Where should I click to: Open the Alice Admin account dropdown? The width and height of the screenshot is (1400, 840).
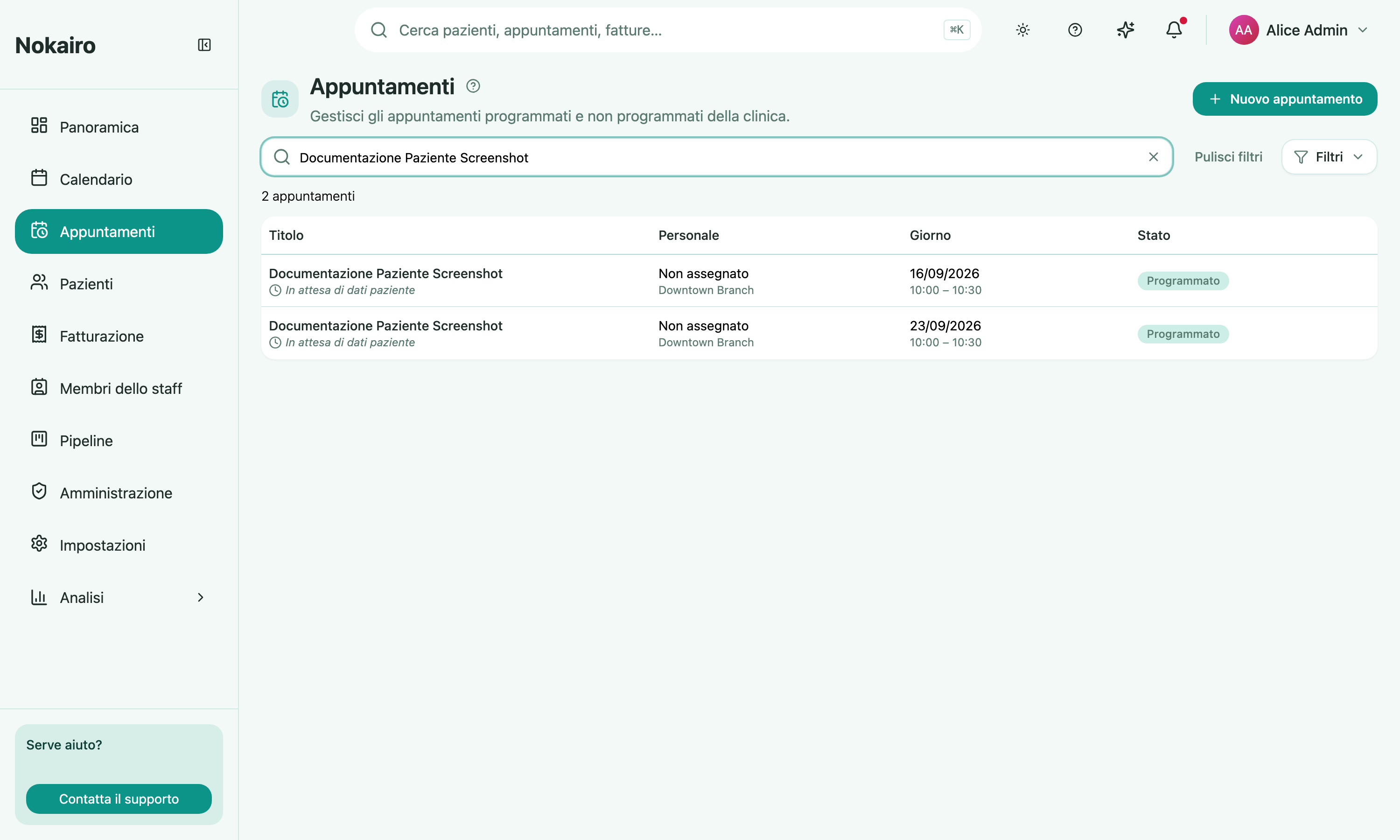click(x=1298, y=30)
